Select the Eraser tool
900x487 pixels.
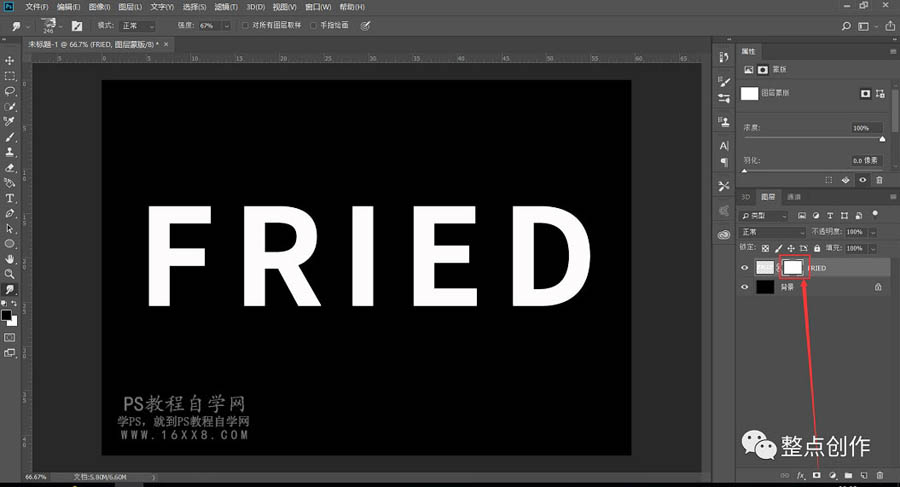point(10,168)
